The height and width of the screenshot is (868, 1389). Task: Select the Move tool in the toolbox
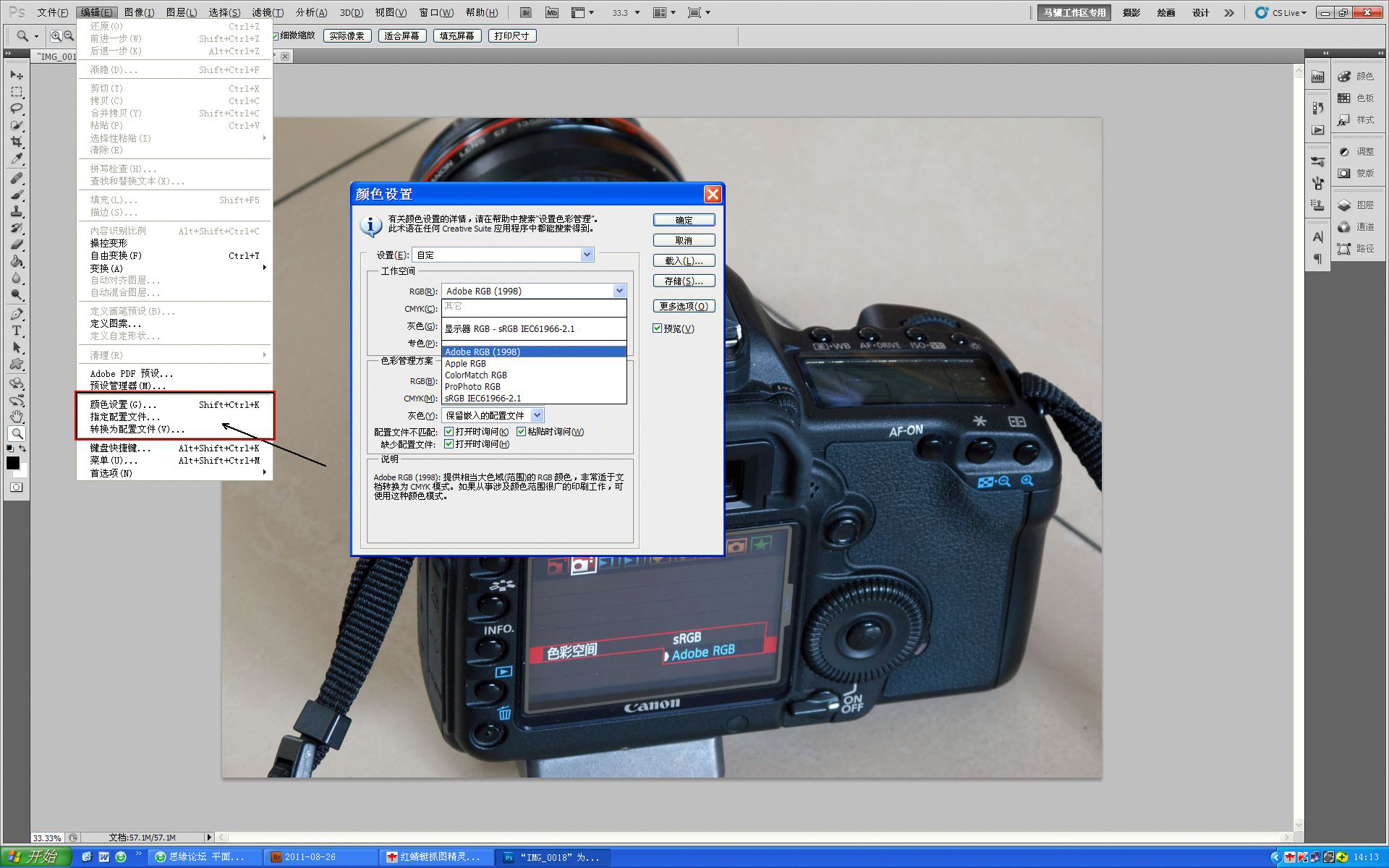point(17,75)
